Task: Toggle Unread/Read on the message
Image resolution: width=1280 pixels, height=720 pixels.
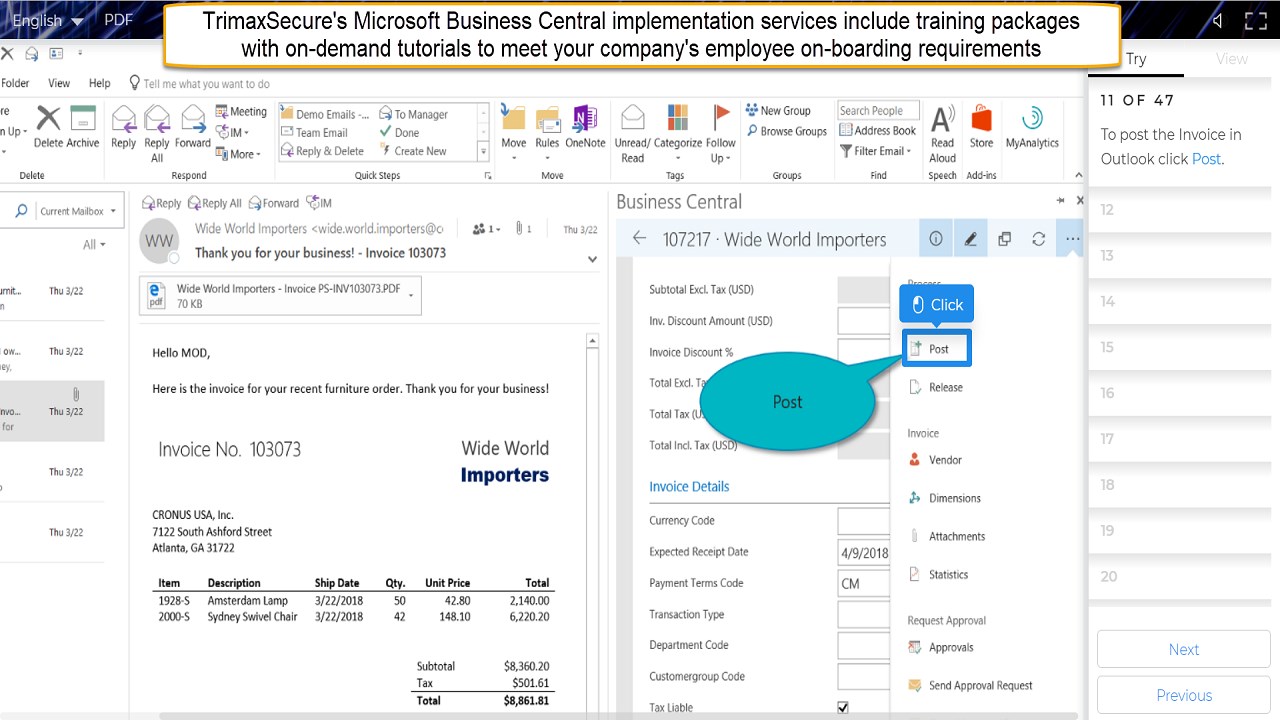Action: [632, 134]
